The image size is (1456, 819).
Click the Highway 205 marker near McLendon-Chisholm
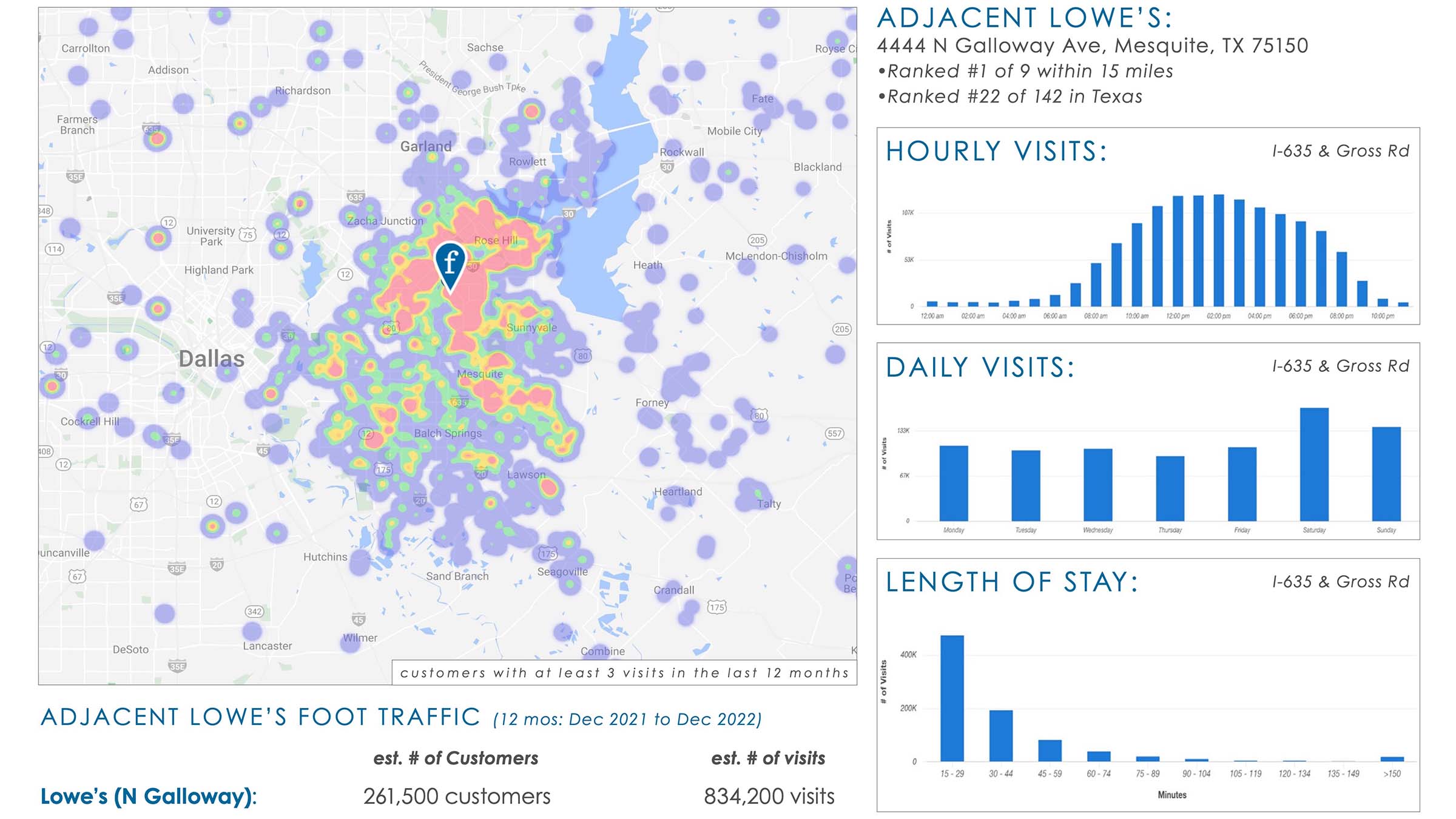[x=757, y=240]
